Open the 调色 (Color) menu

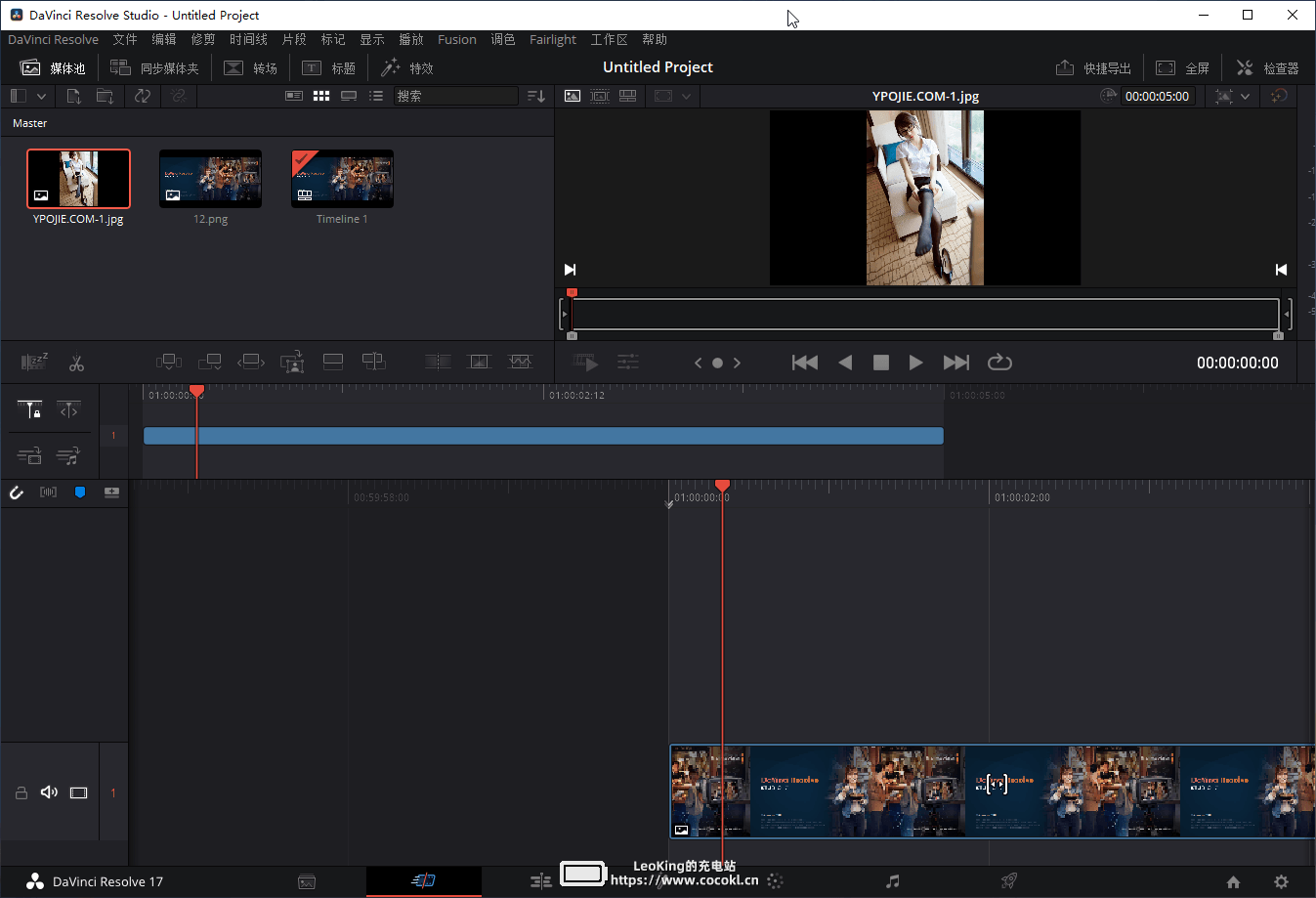pos(503,39)
